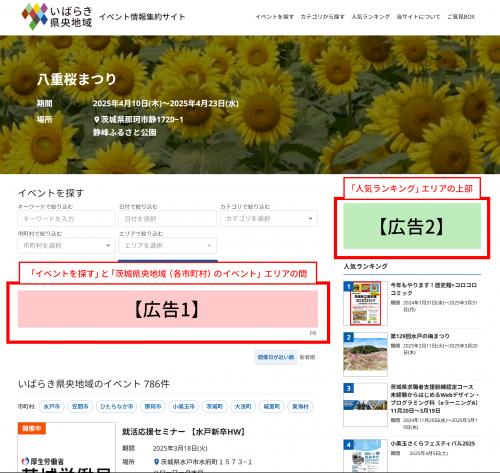
Task: Click the 【広告2】 green banner ad
Action: (412, 226)
